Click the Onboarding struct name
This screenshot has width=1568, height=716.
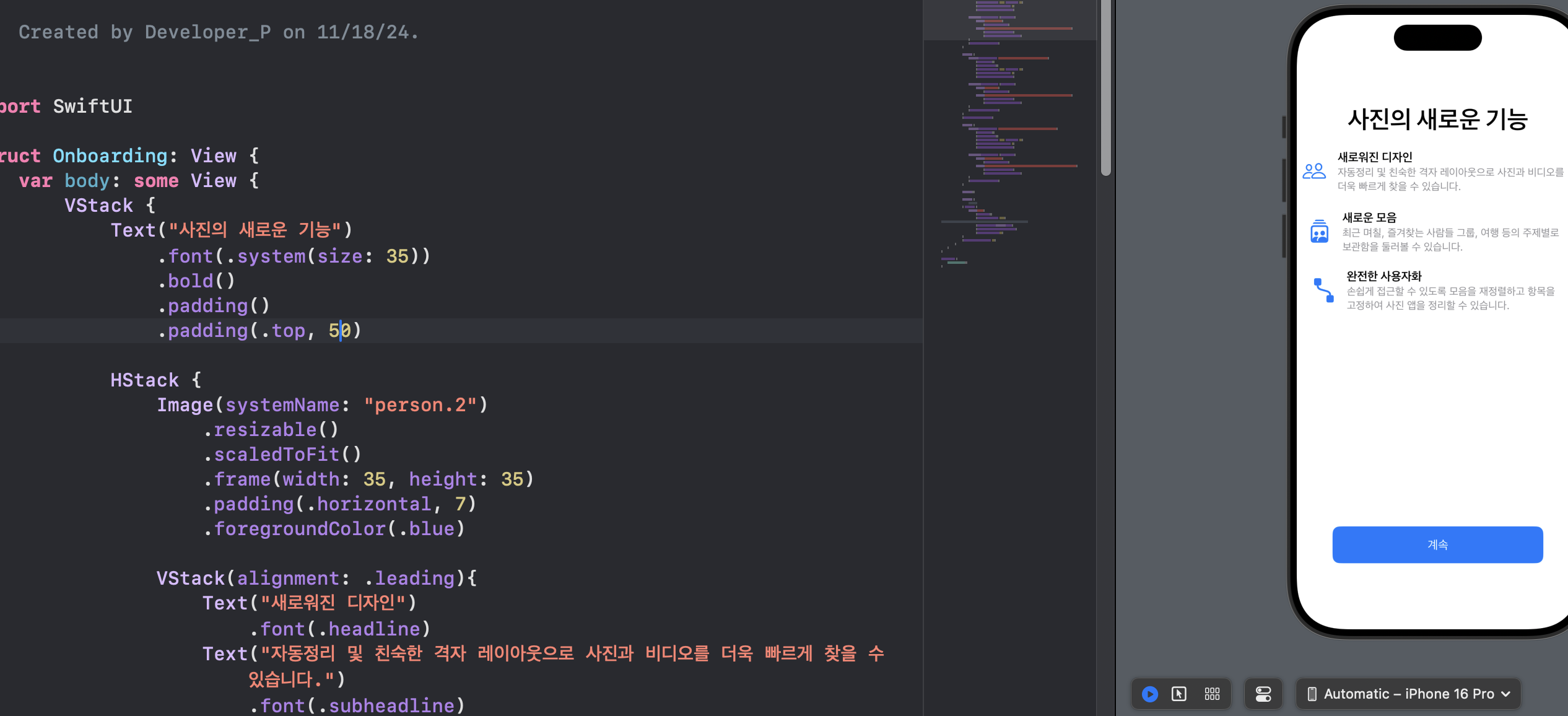coord(110,155)
